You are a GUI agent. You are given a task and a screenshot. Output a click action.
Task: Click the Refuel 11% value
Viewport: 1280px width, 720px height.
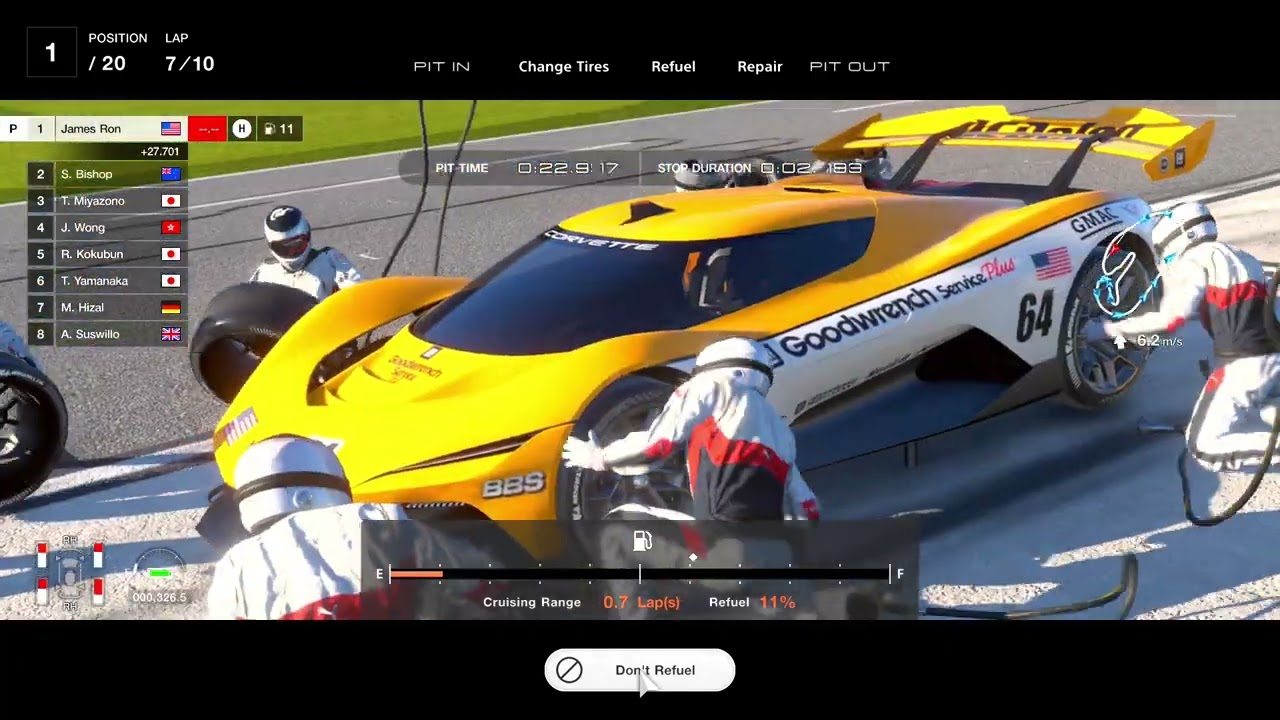coord(777,602)
